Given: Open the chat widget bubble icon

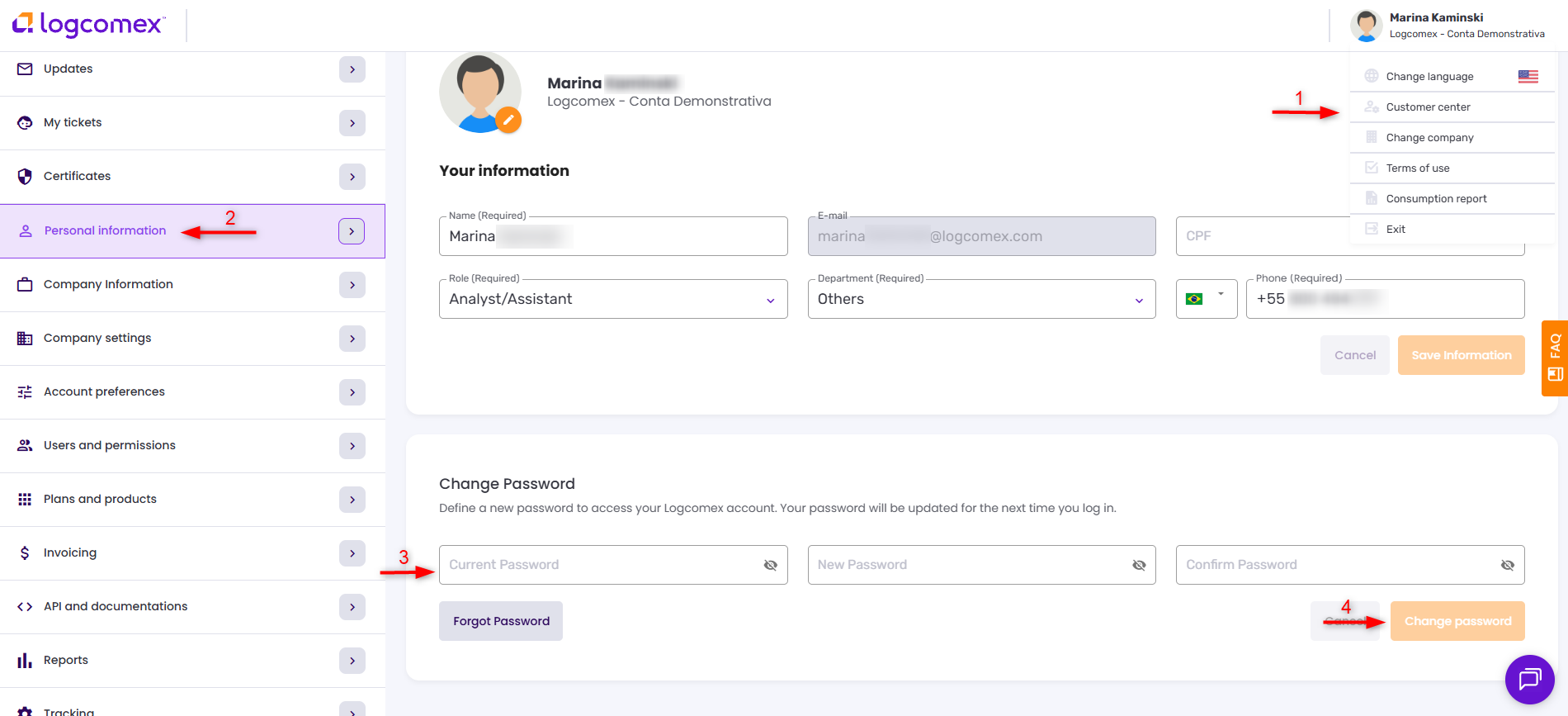Looking at the screenshot, I should pyautogui.click(x=1529, y=679).
